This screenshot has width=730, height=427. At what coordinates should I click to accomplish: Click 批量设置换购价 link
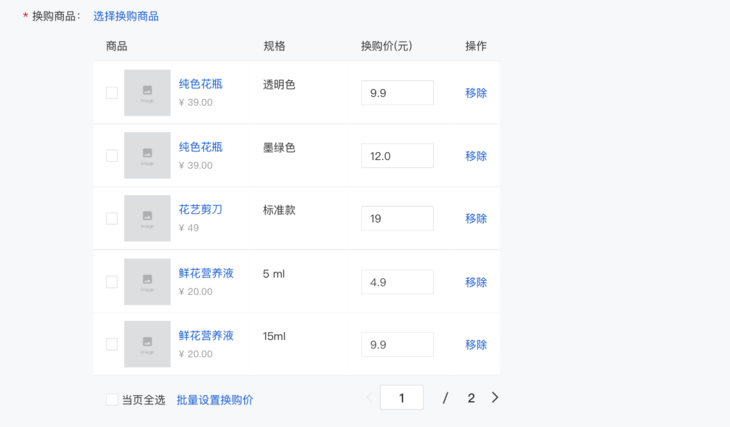(x=215, y=400)
